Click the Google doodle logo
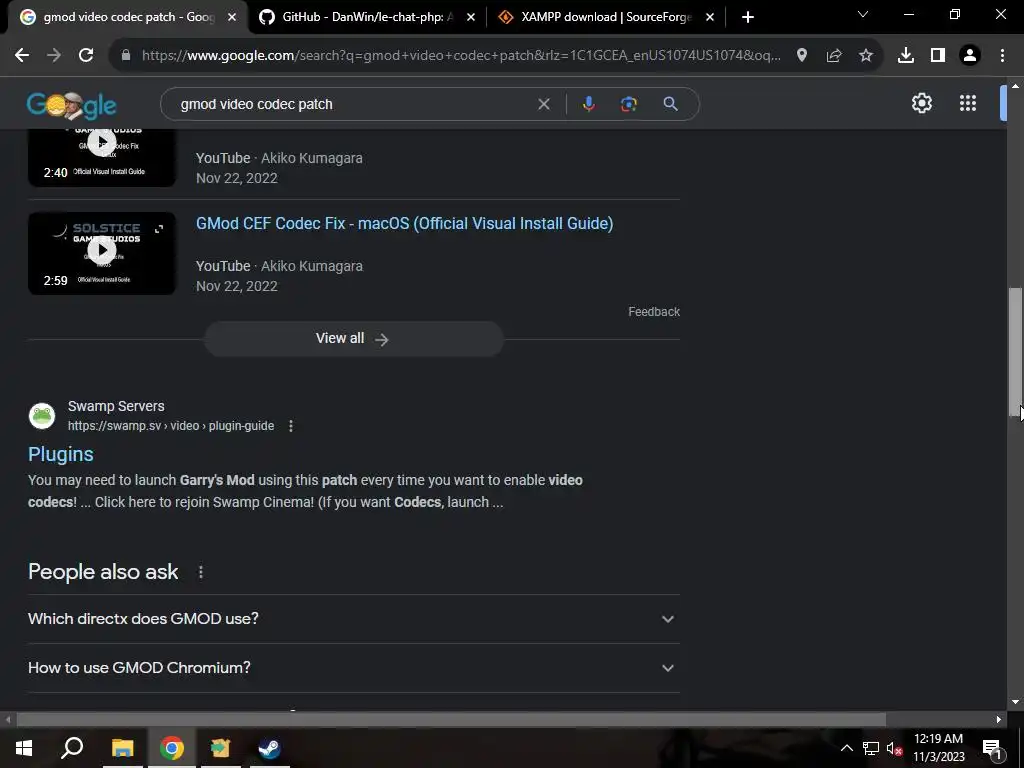 point(71,105)
